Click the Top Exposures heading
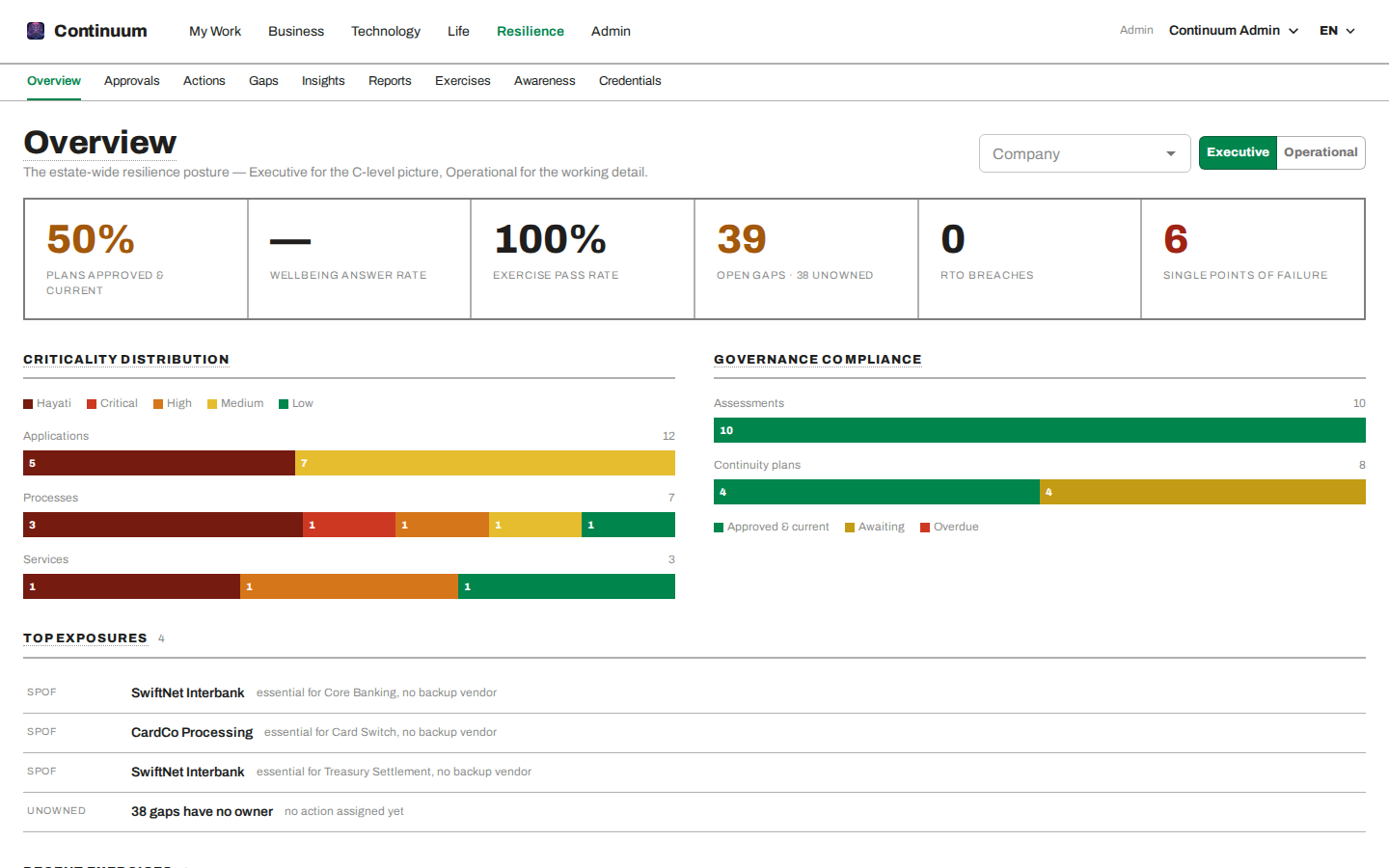Image resolution: width=1389 pixels, height=868 pixels. (85, 638)
